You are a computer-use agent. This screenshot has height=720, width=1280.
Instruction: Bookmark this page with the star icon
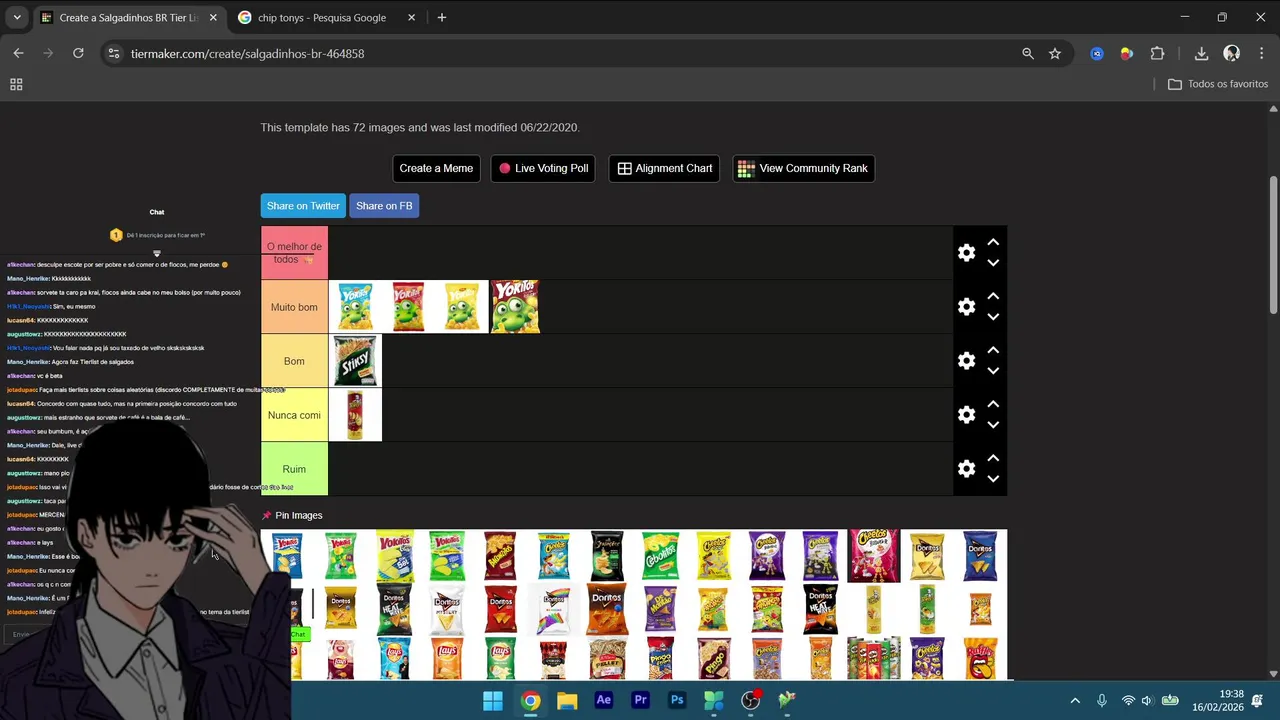1055,53
